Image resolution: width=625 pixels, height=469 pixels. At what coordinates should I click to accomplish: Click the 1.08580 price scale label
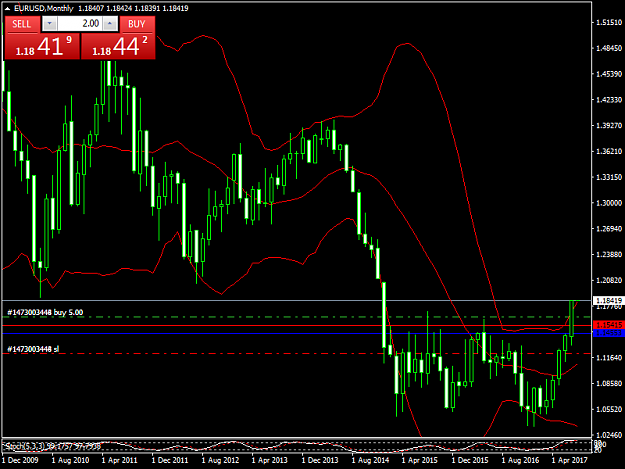click(609, 383)
